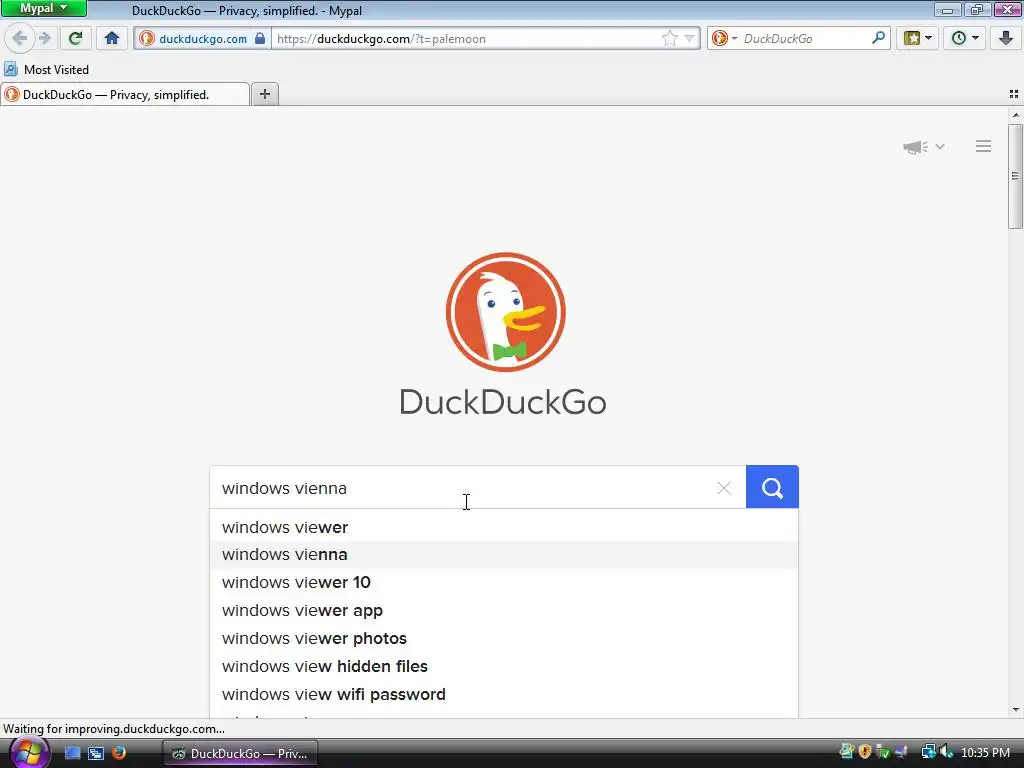
Task: Click the network tray icon
Action: [927, 752]
